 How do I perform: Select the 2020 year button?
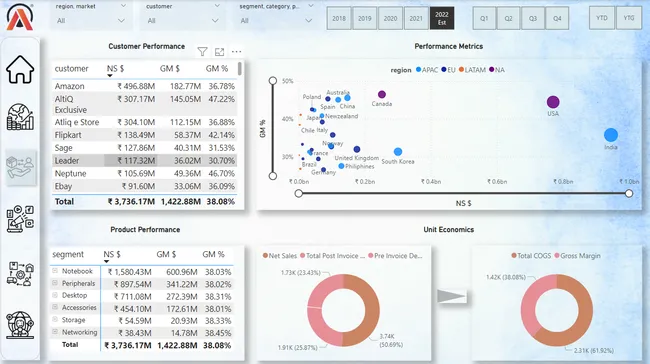390,18
